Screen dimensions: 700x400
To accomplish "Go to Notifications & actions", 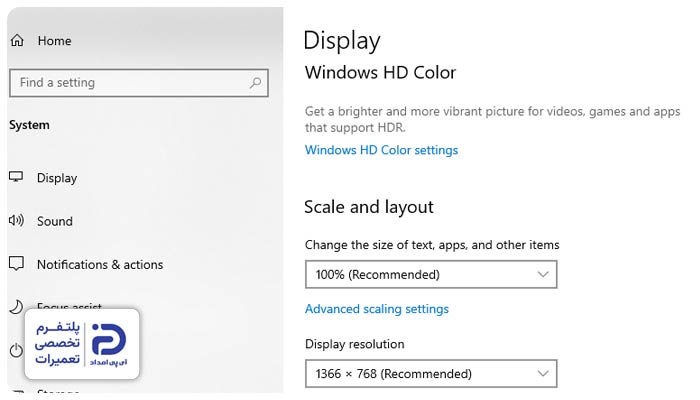I will click(100, 264).
